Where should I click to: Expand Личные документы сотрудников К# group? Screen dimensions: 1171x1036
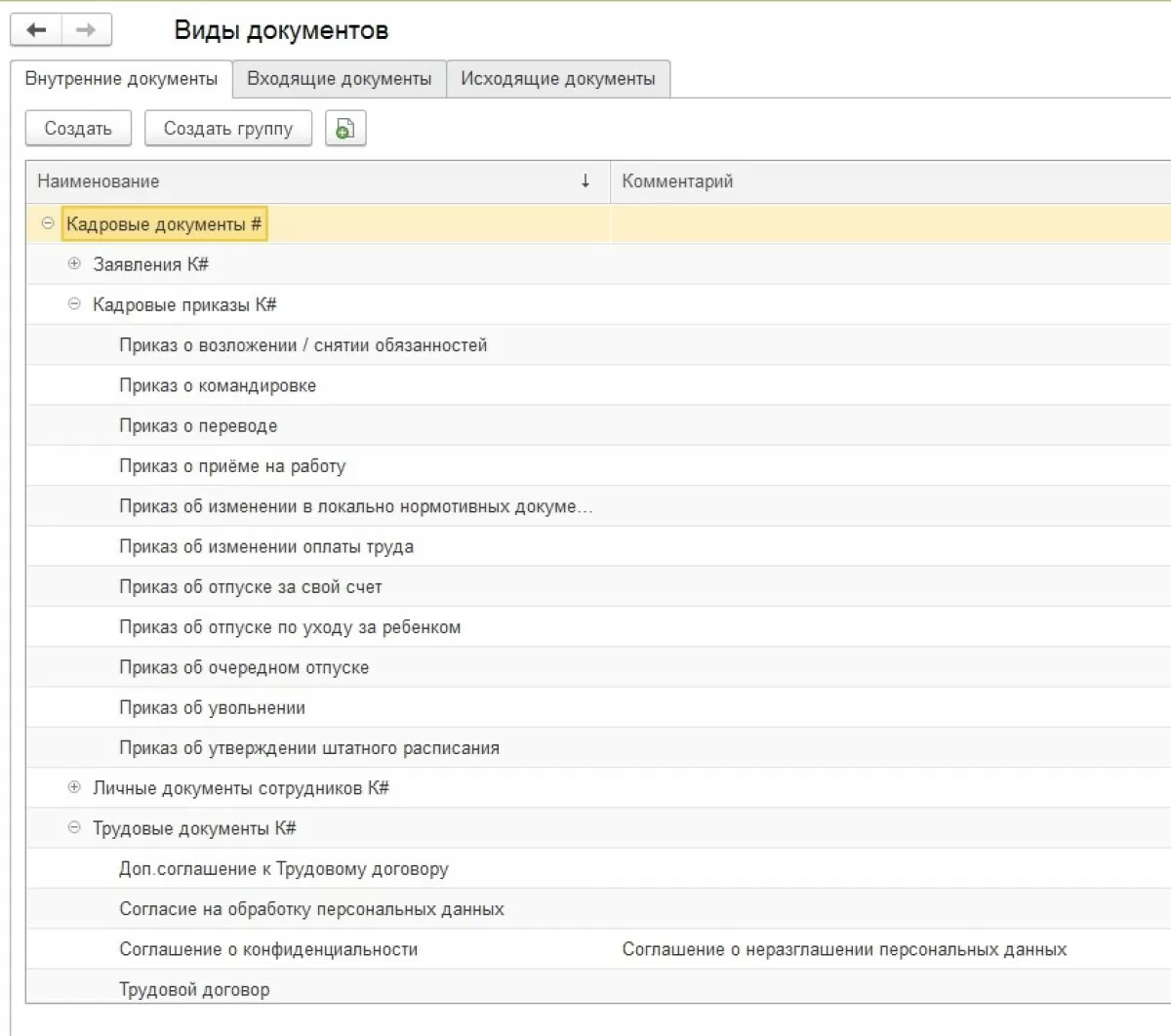[74, 787]
